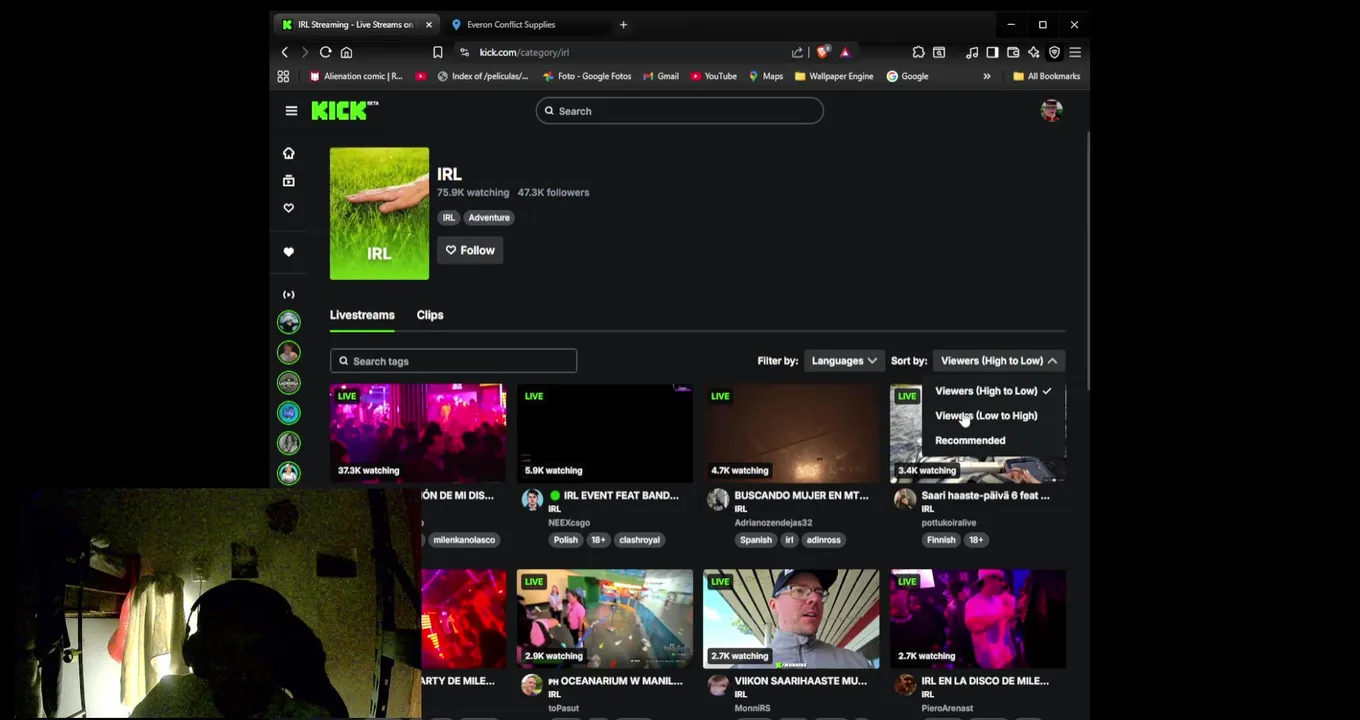This screenshot has height=720, width=1360.
Task: Click the share icon in the address bar
Action: click(797, 52)
